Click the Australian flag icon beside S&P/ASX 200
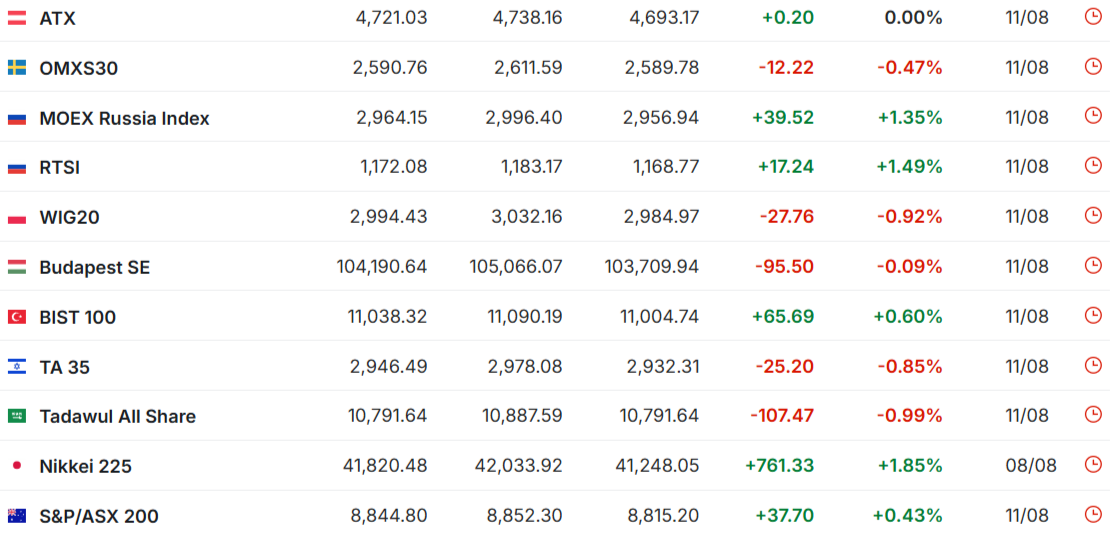 (17, 516)
